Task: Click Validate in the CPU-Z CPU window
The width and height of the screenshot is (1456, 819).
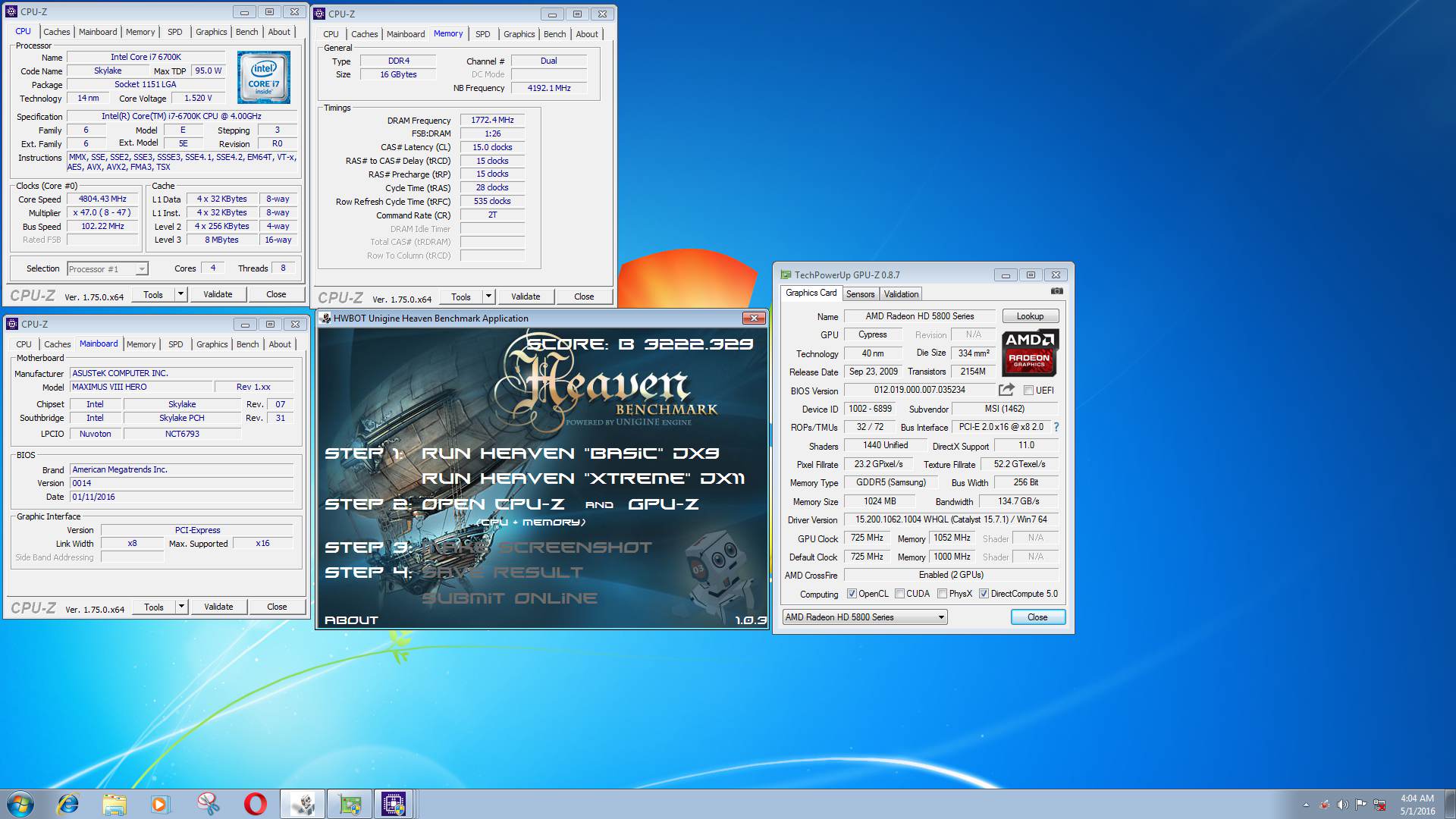Action: [218, 294]
